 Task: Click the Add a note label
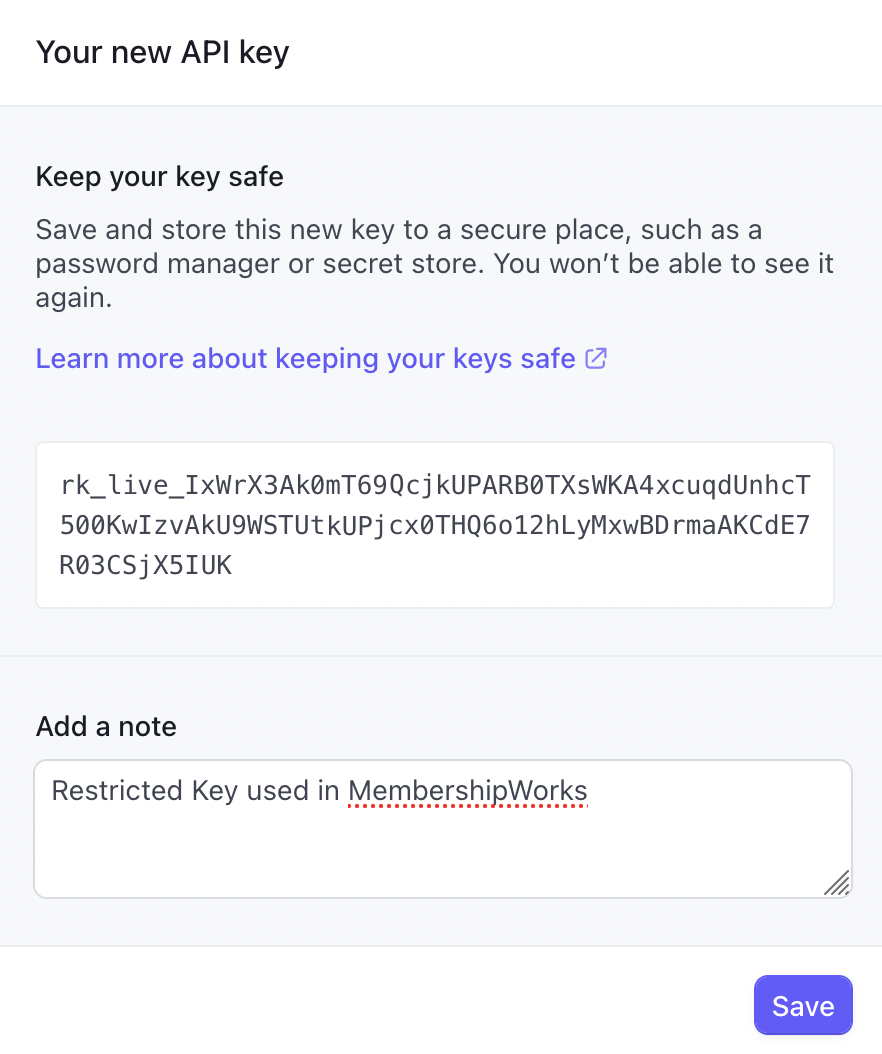[x=106, y=726]
